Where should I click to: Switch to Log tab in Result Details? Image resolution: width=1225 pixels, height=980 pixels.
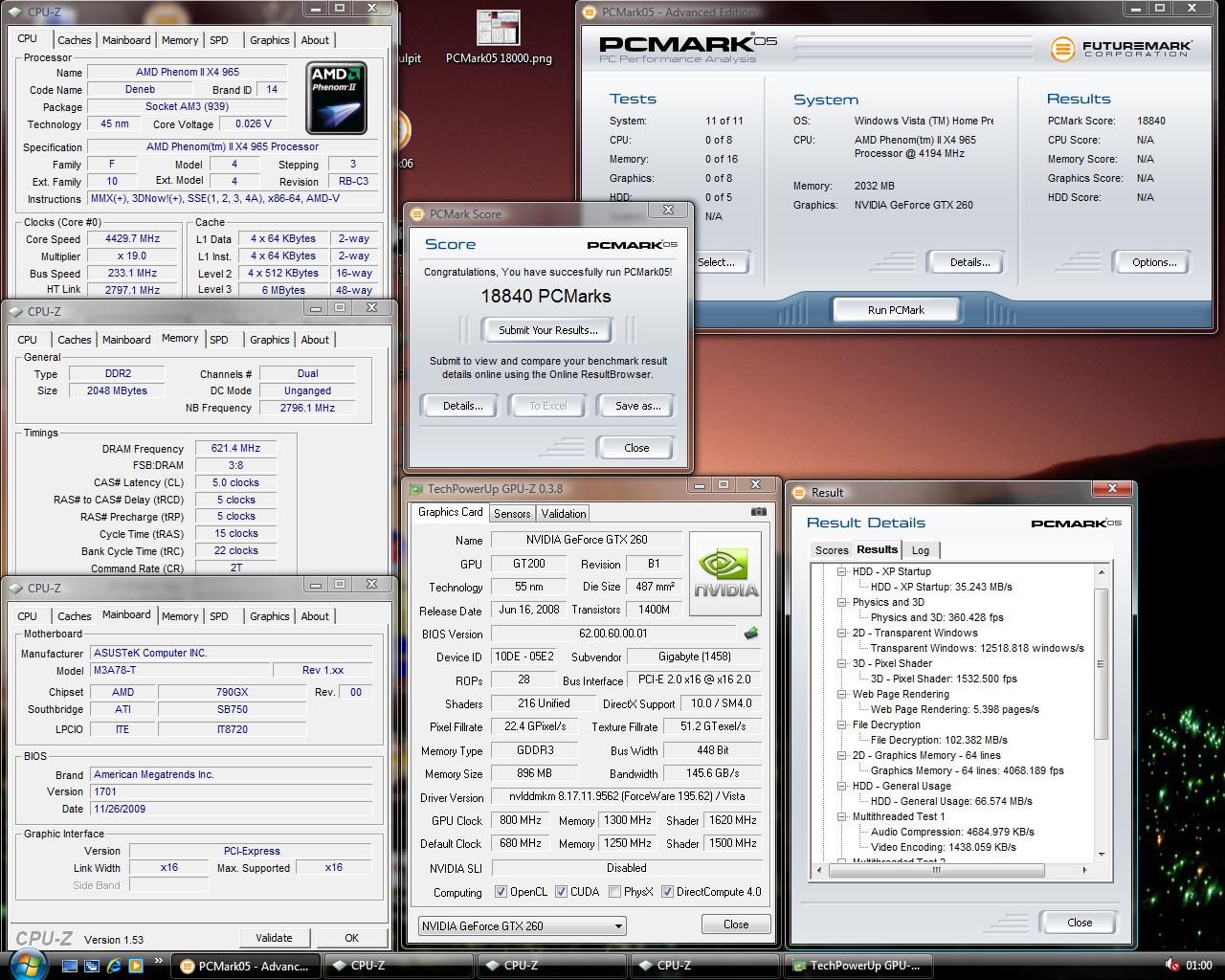(x=921, y=550)
